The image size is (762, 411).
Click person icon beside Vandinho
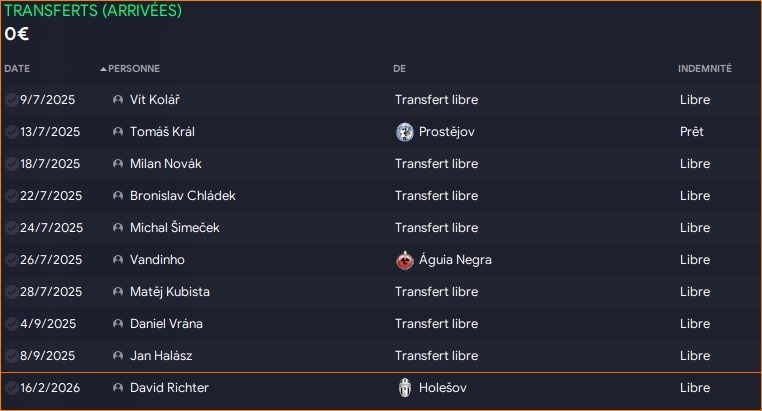coord(118,260)
